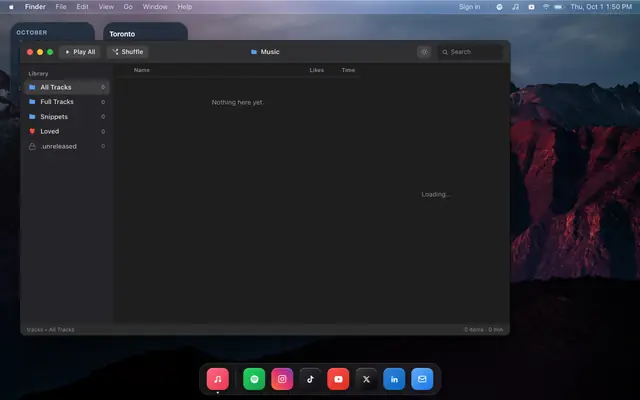Open the YouTube dock icon
640x400 pixels.
click(338, 379)
